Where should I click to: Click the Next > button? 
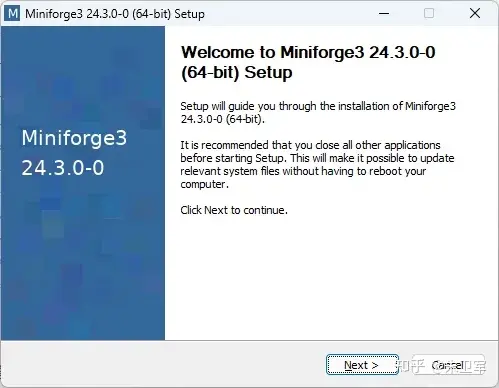pyautogui.click(x=362, y=365)
